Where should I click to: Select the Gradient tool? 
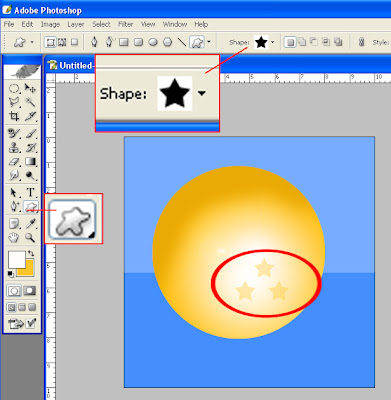[30, 162]
